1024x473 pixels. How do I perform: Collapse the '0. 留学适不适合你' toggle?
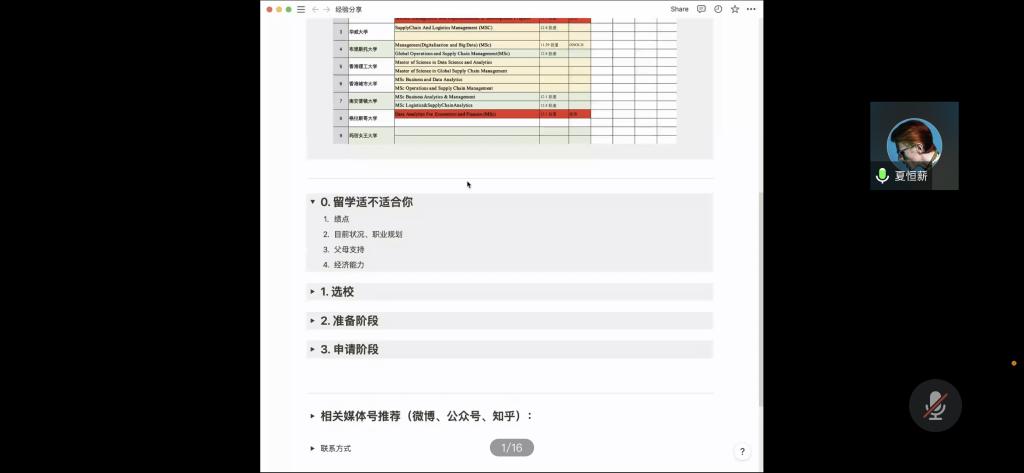tap(312, 202)
